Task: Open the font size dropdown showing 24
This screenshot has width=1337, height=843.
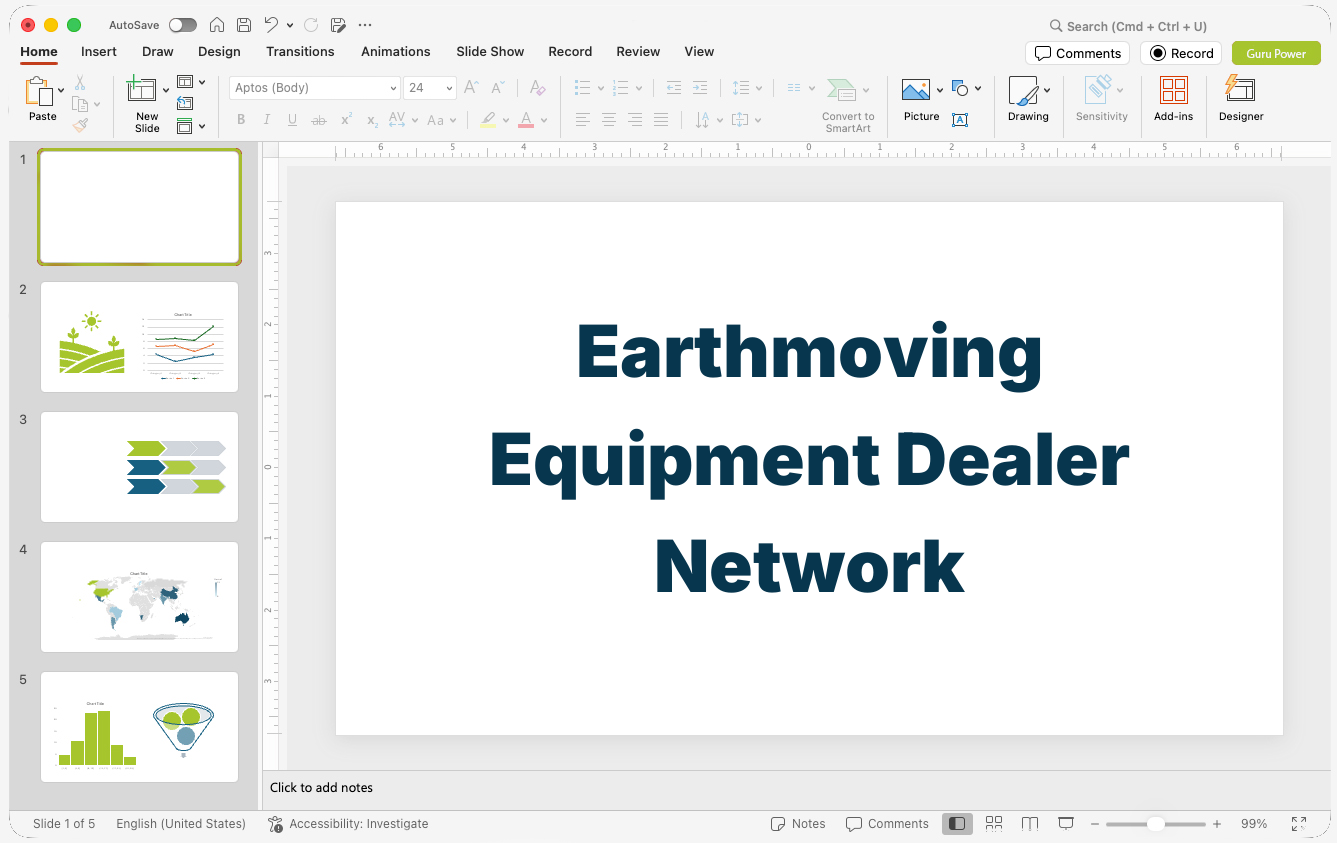Action: tap(430, 88)
